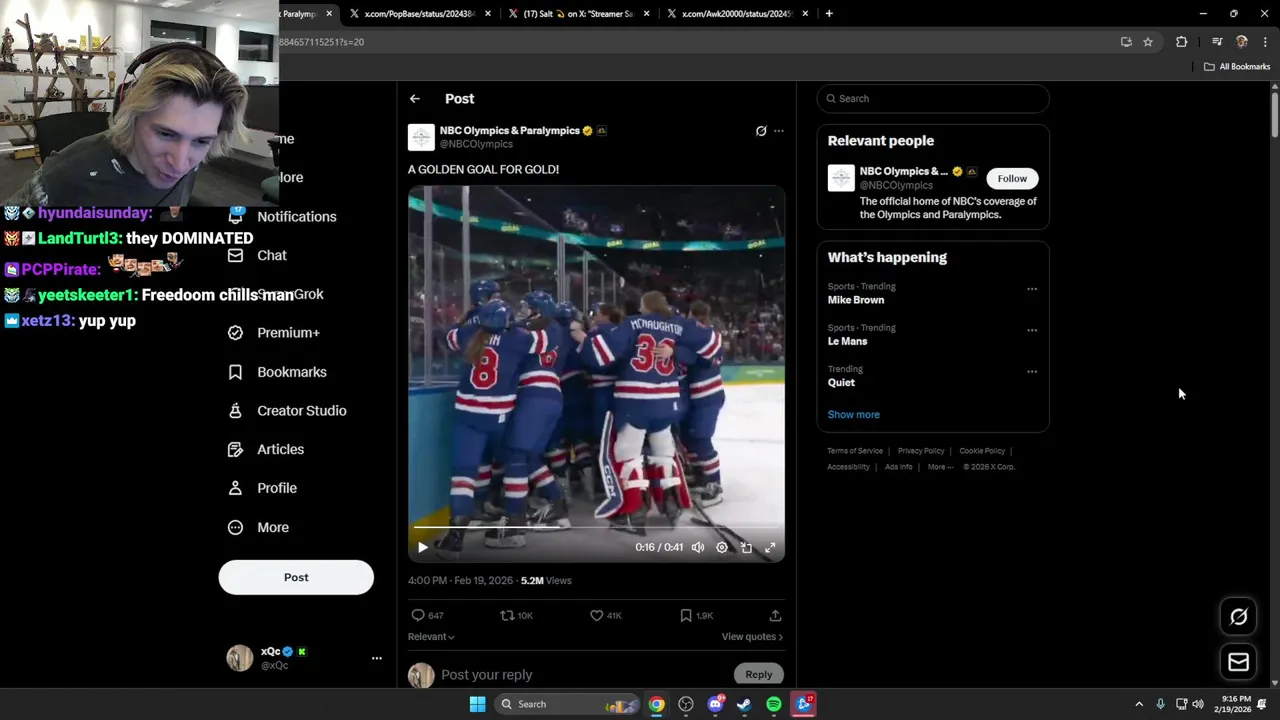This screenshot has width=1280, height=720.
Task: Play the golden goal video
Action: [x=423, y=547]
